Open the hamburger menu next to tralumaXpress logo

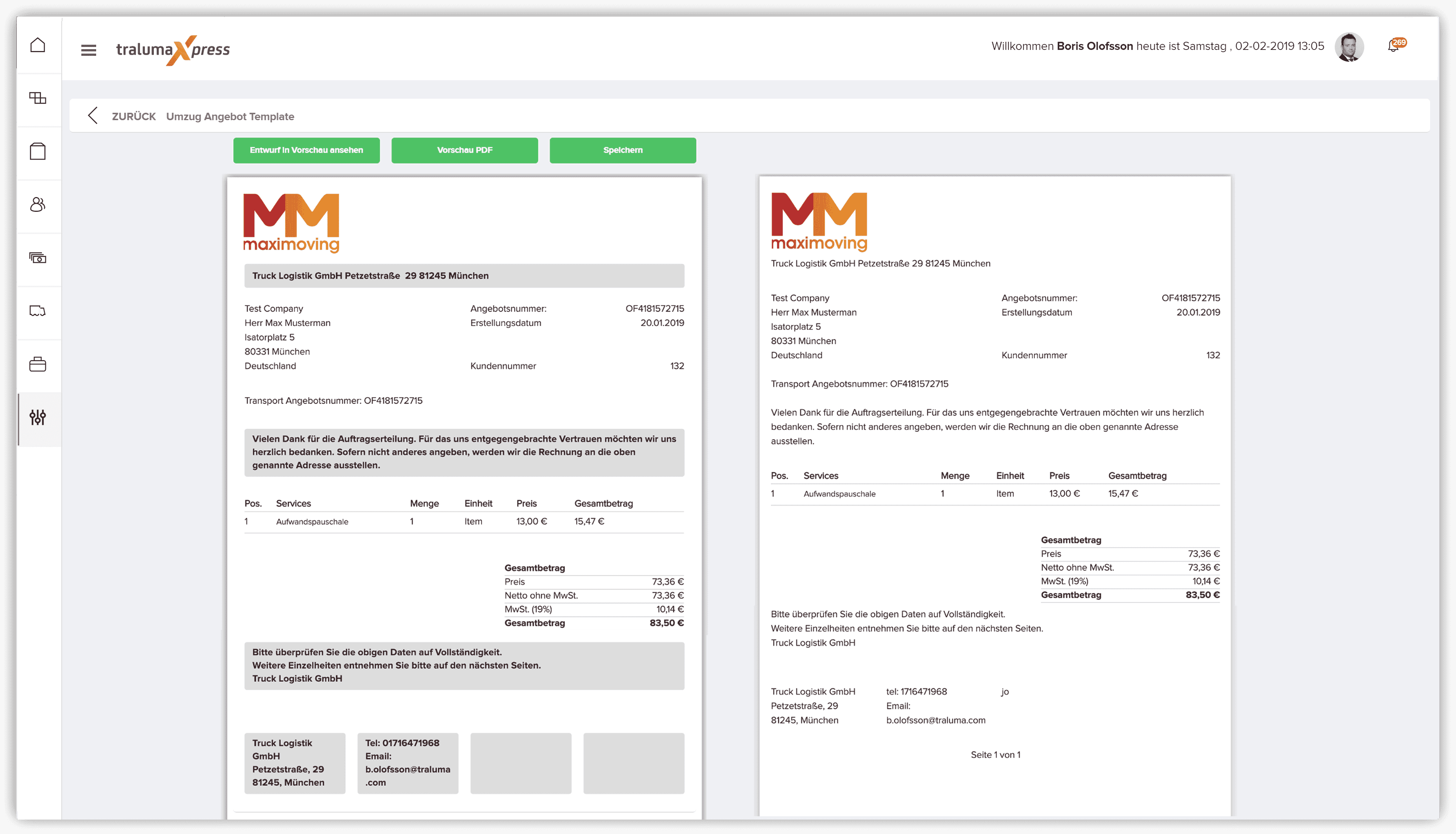[x=88, y=50]
